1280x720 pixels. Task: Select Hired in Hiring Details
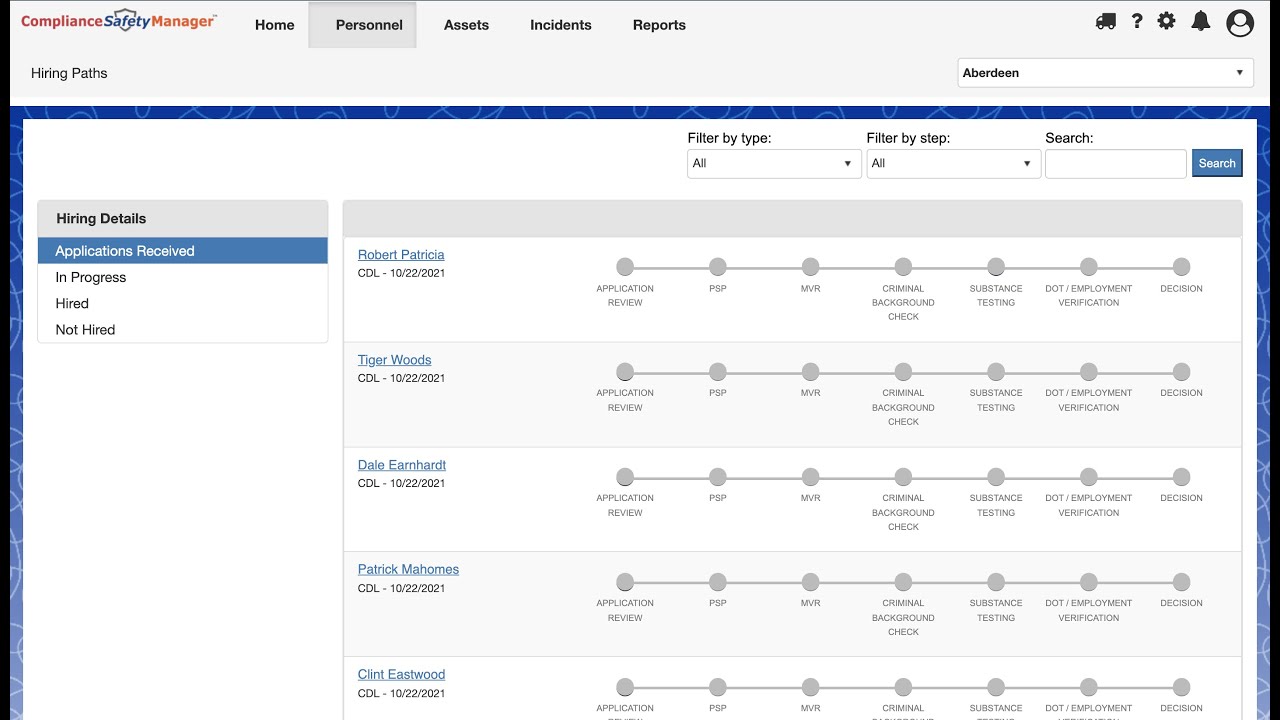[183, 303]
